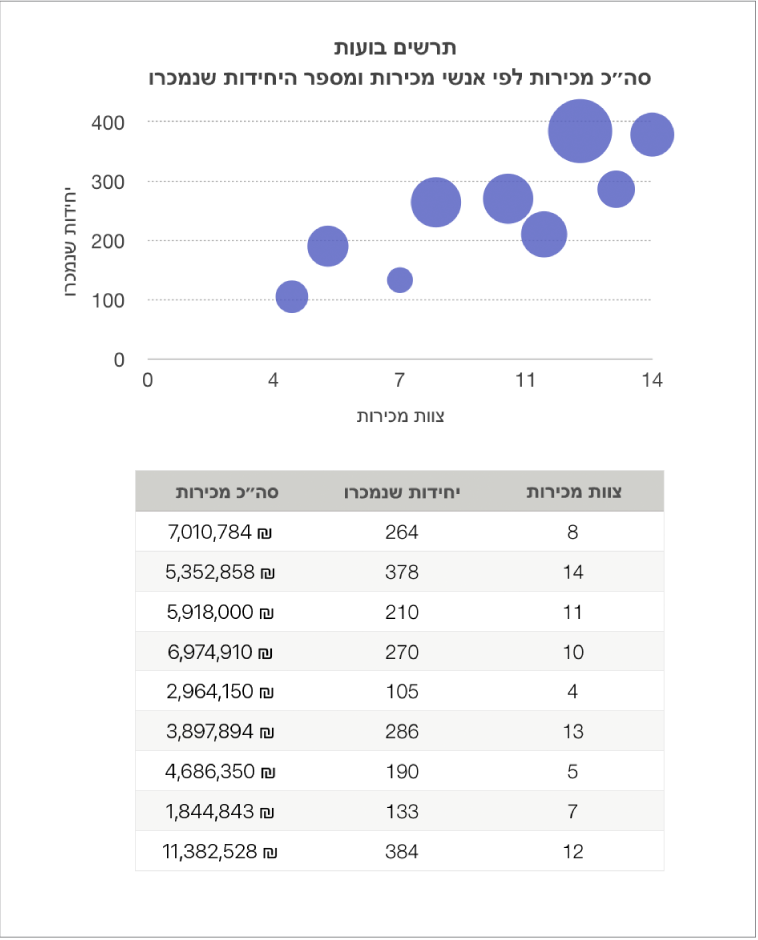
Task: Click the top-right bubble at 14 sales staff
Action: click(x=652, y=134)
